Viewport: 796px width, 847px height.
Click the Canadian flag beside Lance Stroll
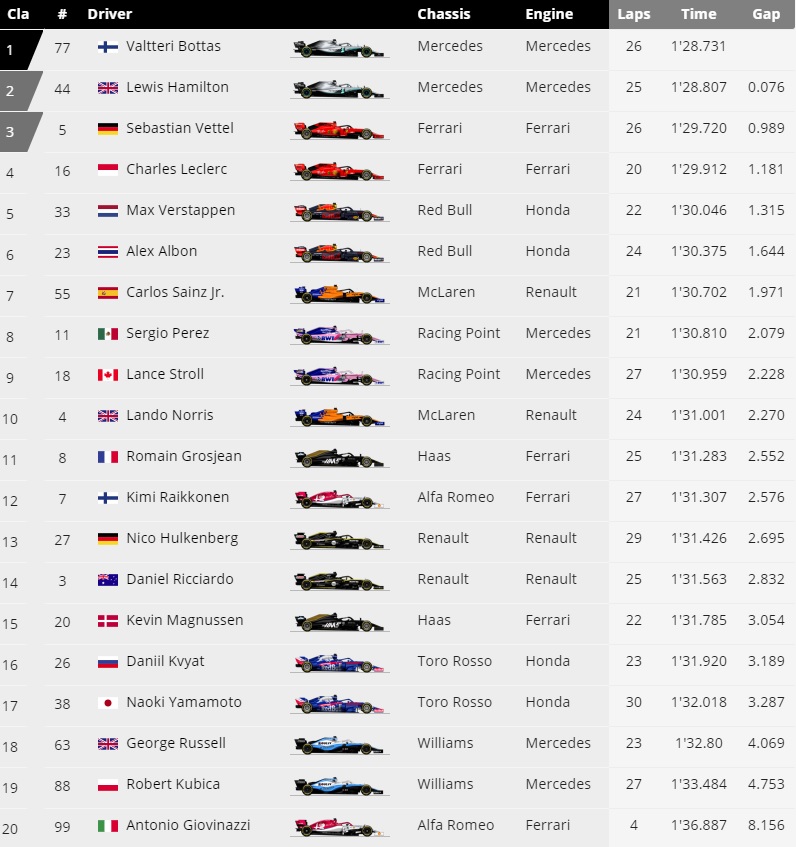(x=108, y=375)
